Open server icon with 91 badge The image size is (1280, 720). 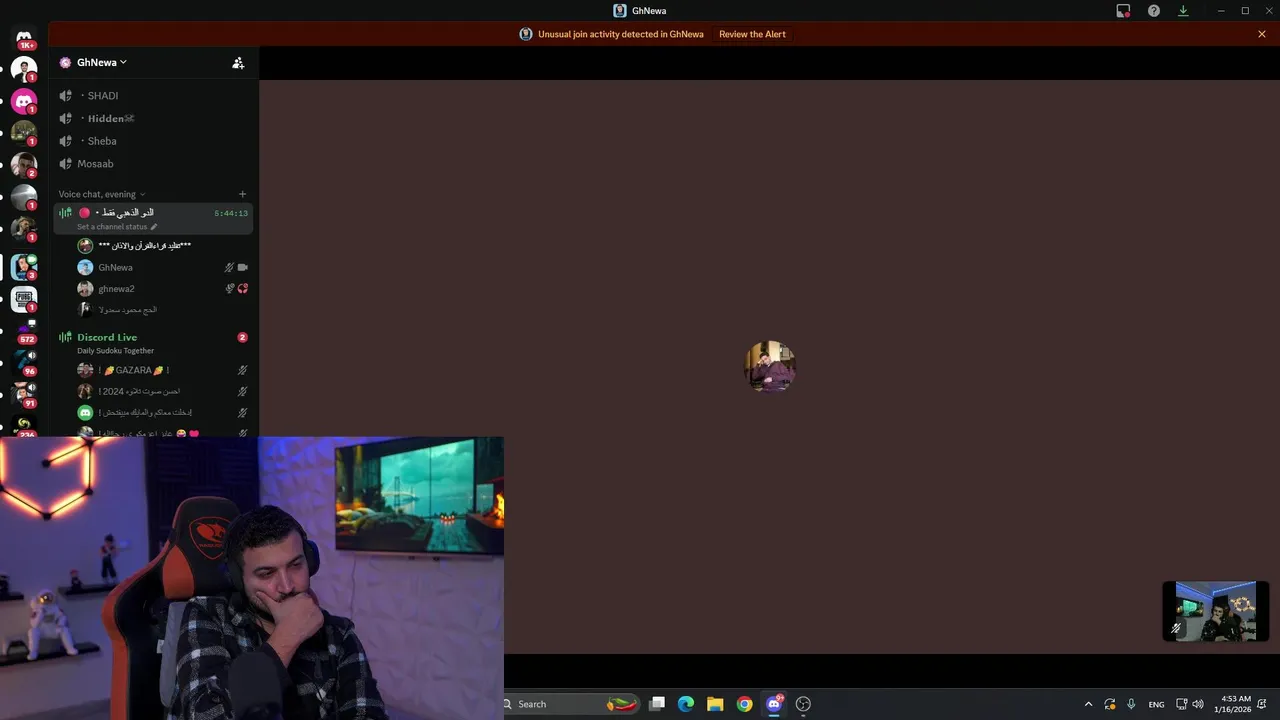point(26,395)
